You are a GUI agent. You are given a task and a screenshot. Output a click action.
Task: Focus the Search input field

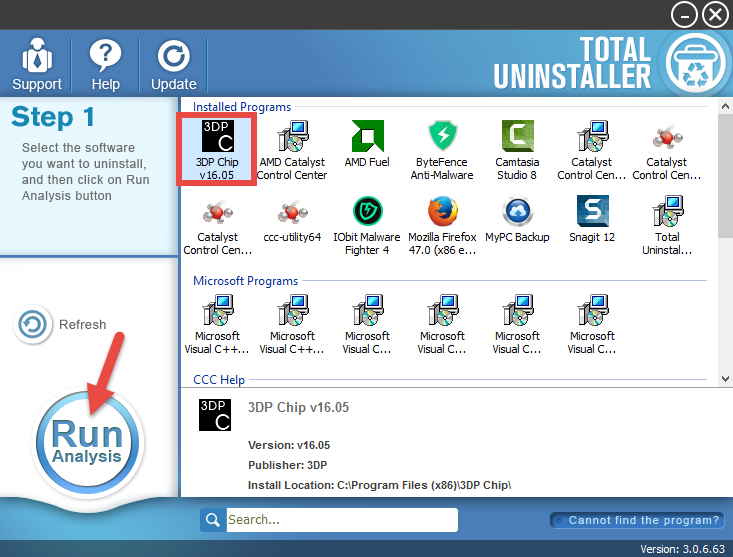tap(340, 520)
